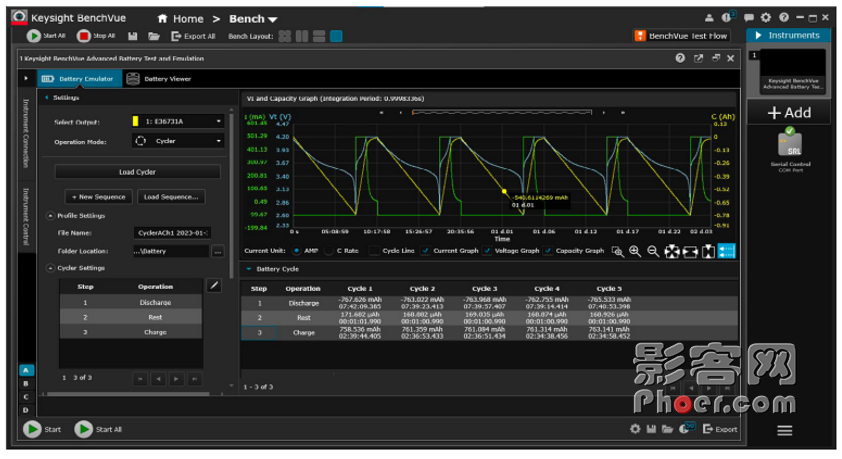Screen dimensions: 842x459
Task: Switch to the Battery Emulator tab
Action: coord(79,79)
